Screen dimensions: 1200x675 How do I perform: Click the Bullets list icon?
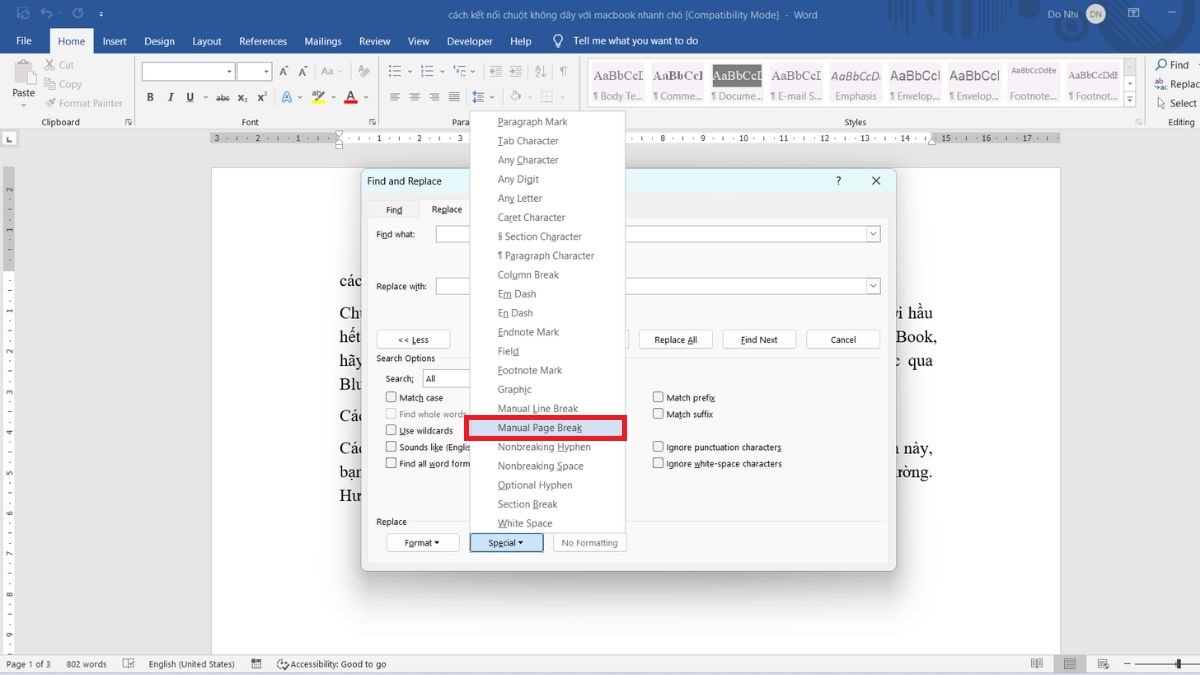(x=394, y=71)
